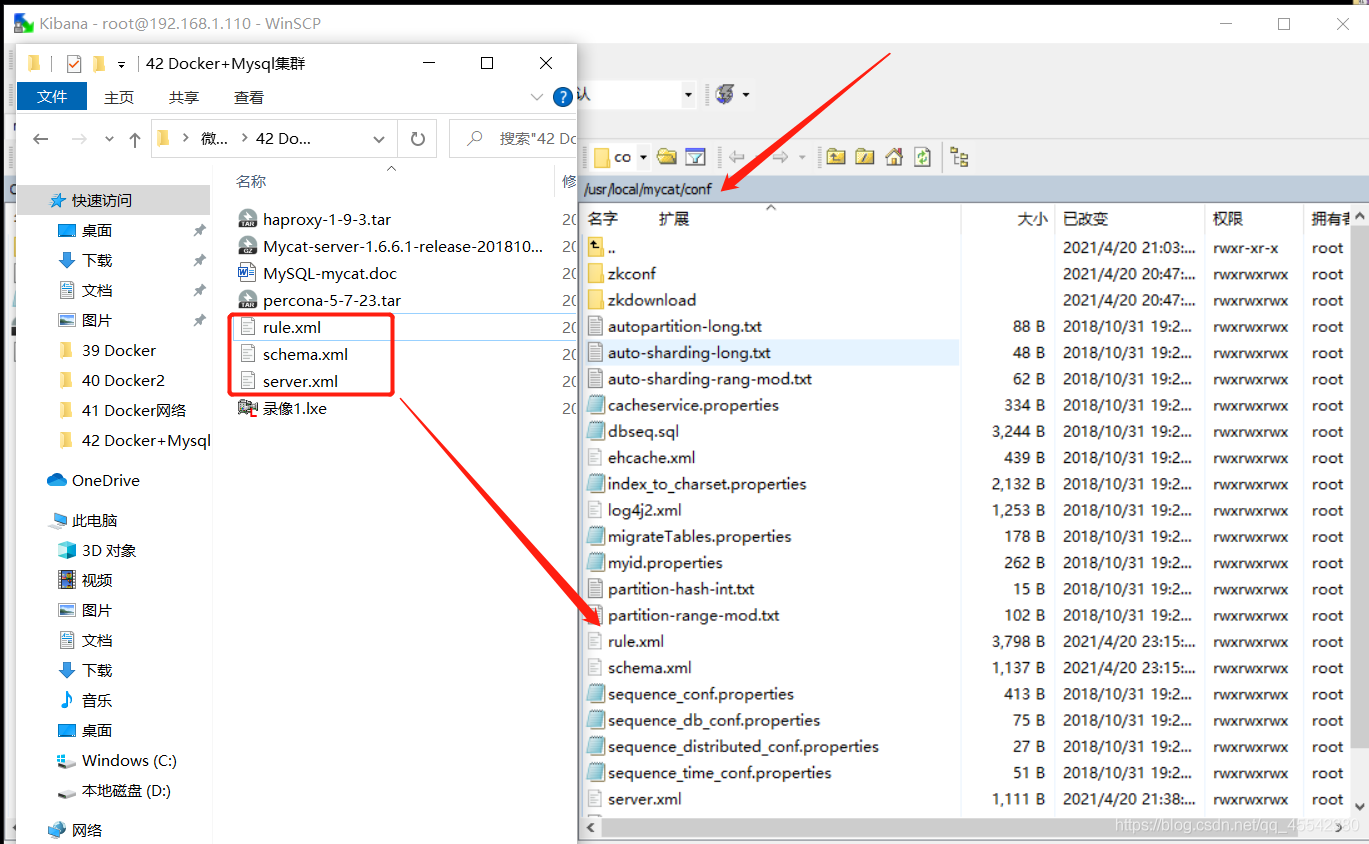Expand the ribbon with the chevron

coord(537,97)
